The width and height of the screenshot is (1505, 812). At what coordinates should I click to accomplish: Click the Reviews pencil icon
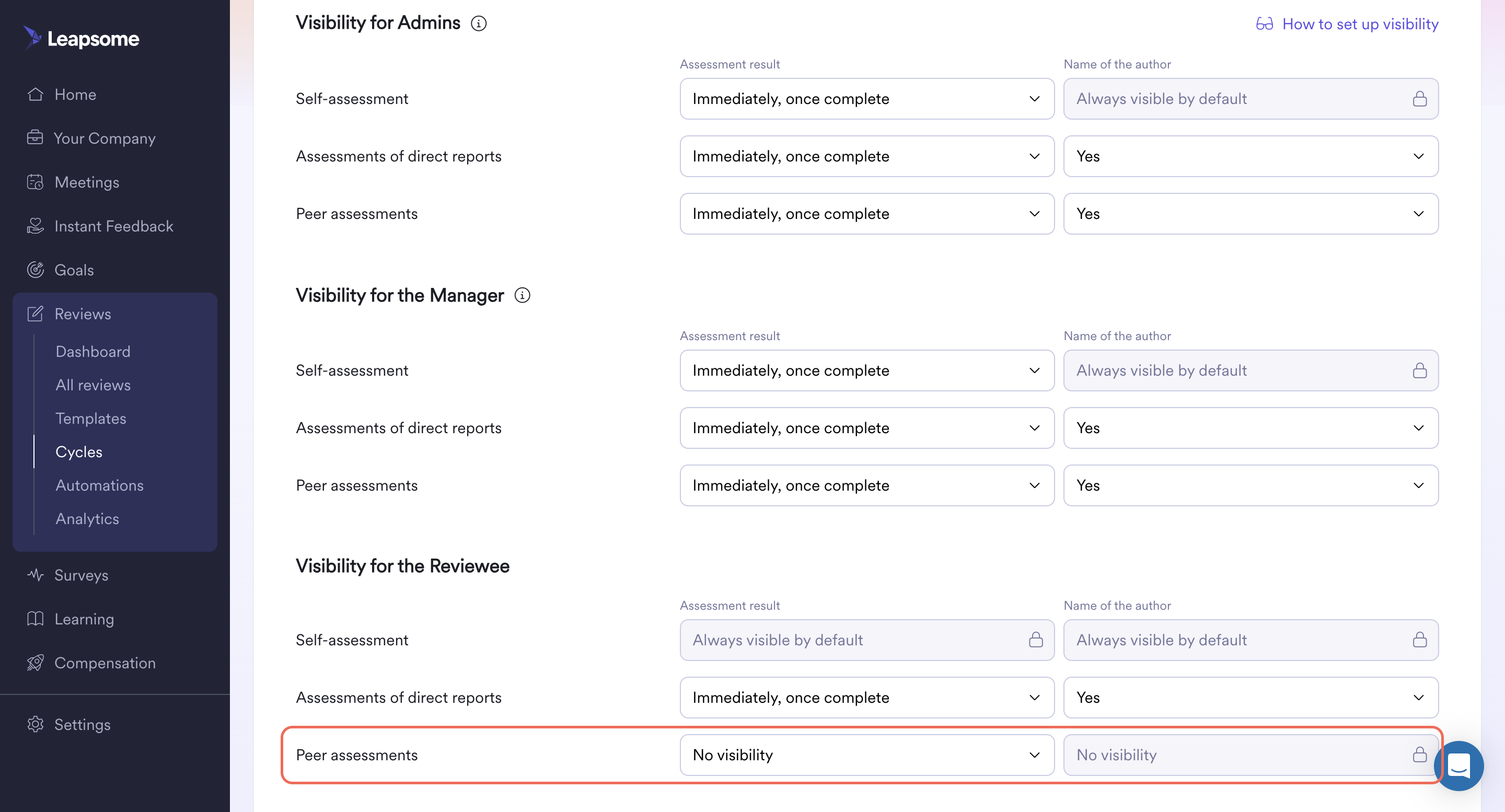point(35,313)
